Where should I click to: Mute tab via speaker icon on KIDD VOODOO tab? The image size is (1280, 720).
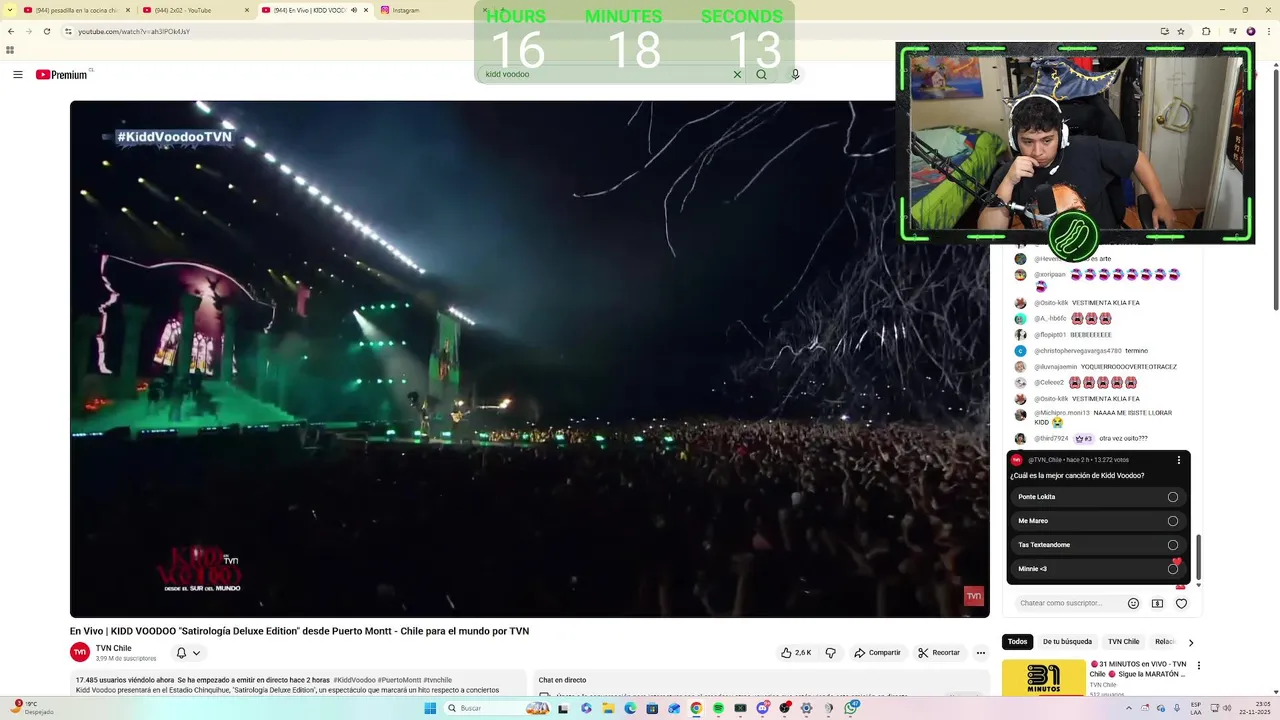coord(353,10)
